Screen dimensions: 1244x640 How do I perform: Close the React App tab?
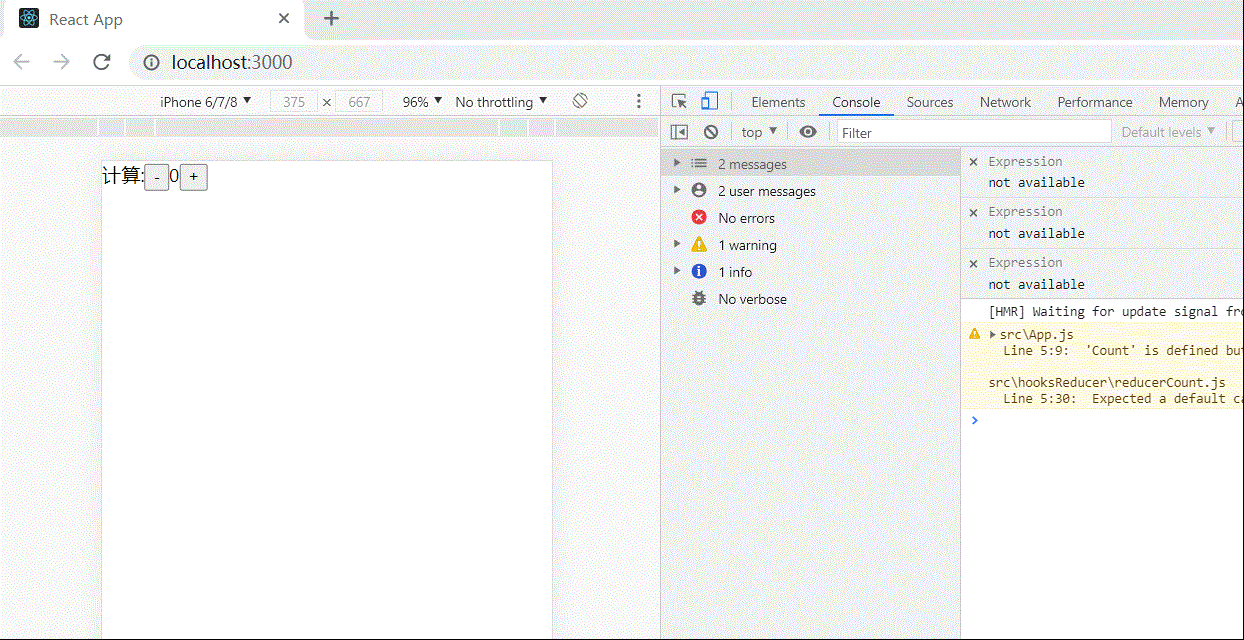pyautogui.click(x=284, y=19)
